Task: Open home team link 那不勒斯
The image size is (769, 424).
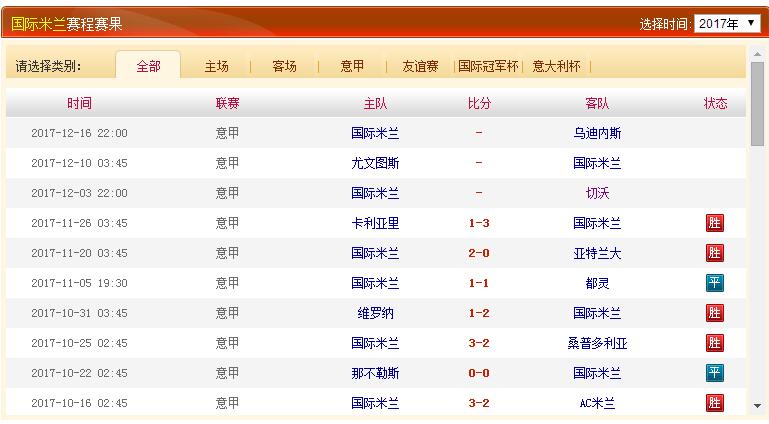Action: (375, 373)
